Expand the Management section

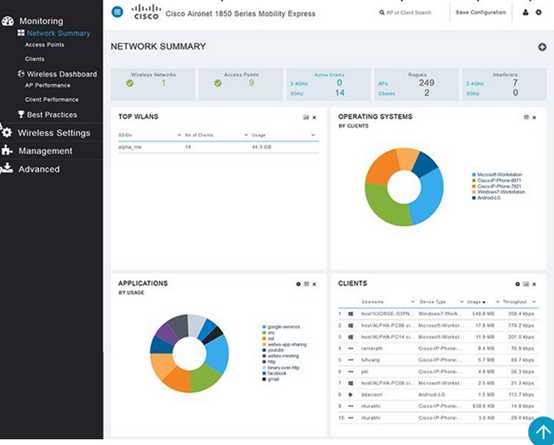45,151
